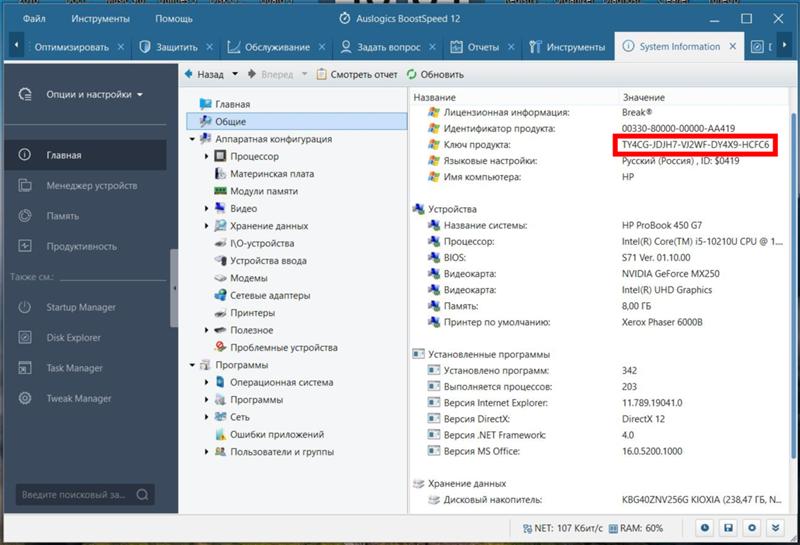Collapse the Программы top-level node
The width and height of the screenshot is (800, 545).
point(192,365)
